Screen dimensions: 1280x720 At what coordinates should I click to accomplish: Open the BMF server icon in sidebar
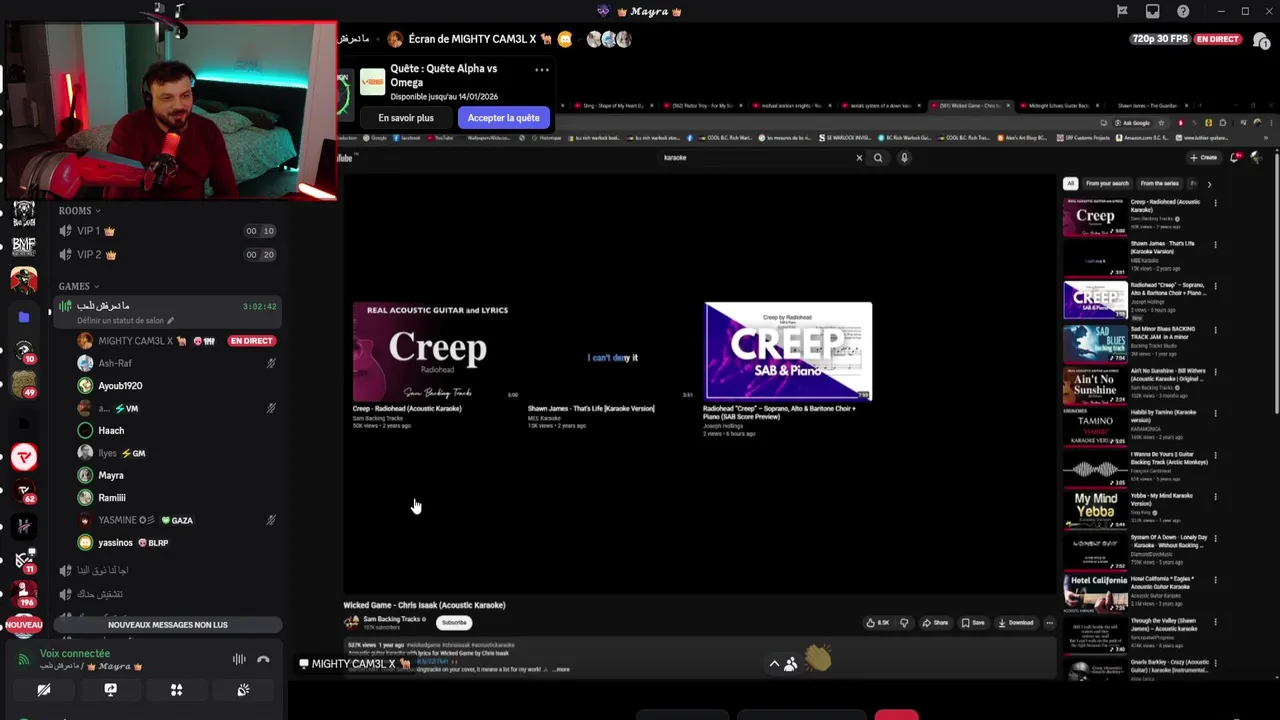[24, 245]
